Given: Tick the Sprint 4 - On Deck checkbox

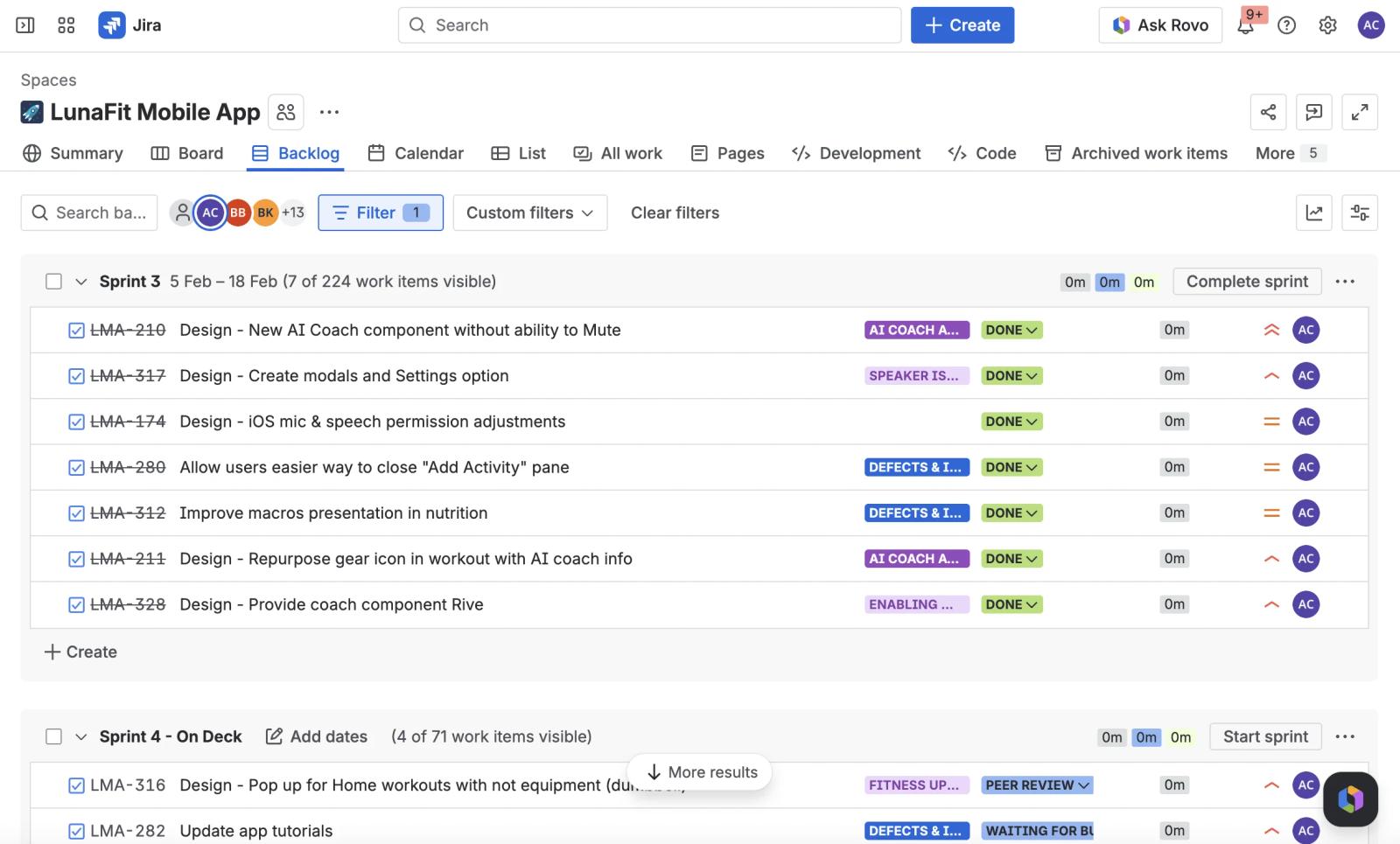Looking at the screenshot, I should point(53,736).
